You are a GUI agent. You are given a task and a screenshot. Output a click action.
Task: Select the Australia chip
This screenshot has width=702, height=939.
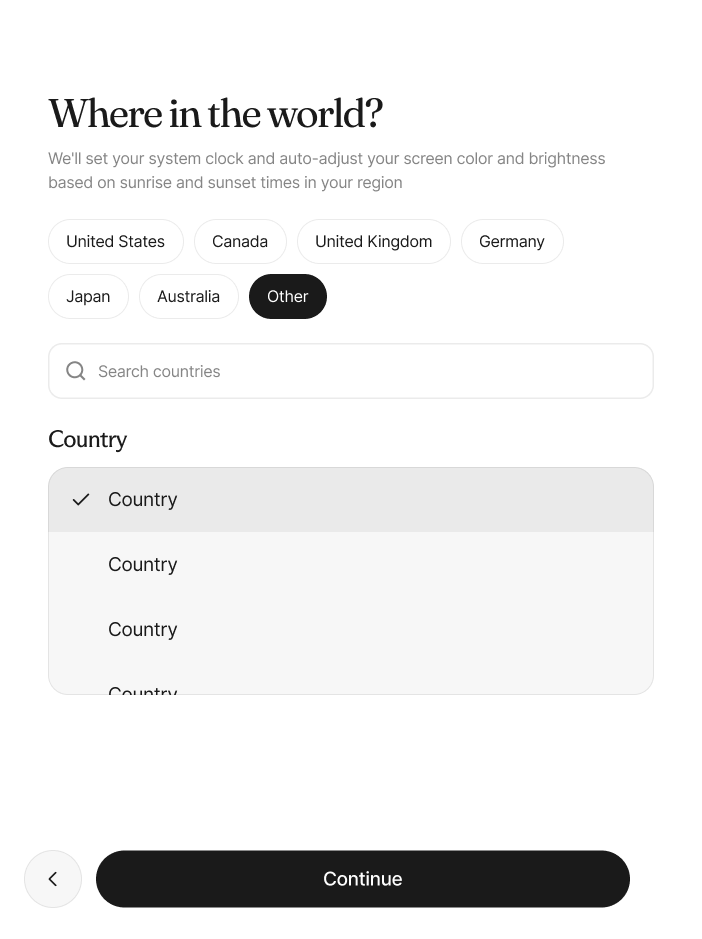(x=189, y=296)
